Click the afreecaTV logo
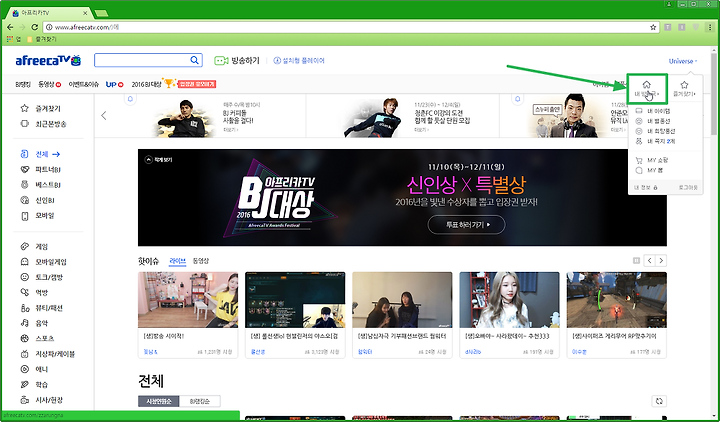 [48, 60]
